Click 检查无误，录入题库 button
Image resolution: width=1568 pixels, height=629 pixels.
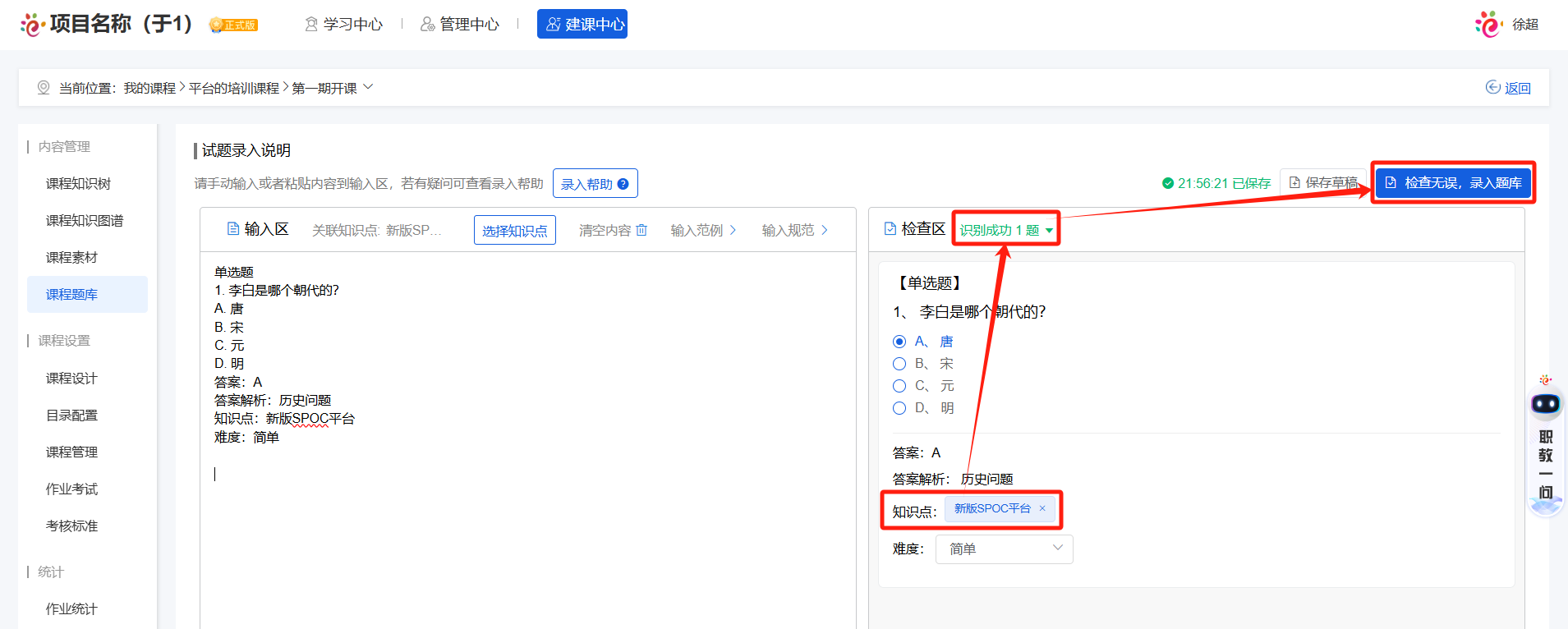pos(1452,182)
